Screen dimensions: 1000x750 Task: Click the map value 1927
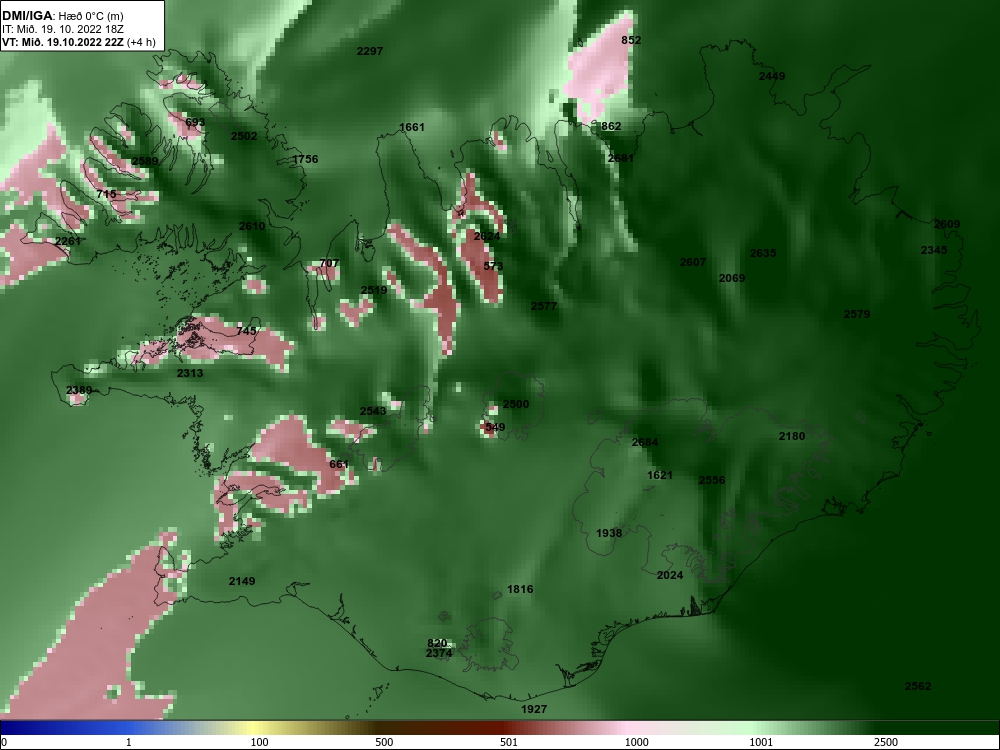point(534,709)
